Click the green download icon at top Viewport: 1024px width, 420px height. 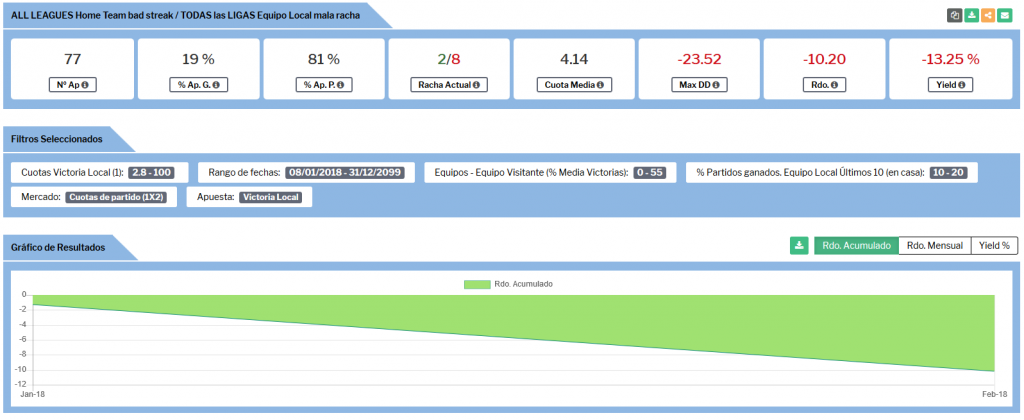971,15
